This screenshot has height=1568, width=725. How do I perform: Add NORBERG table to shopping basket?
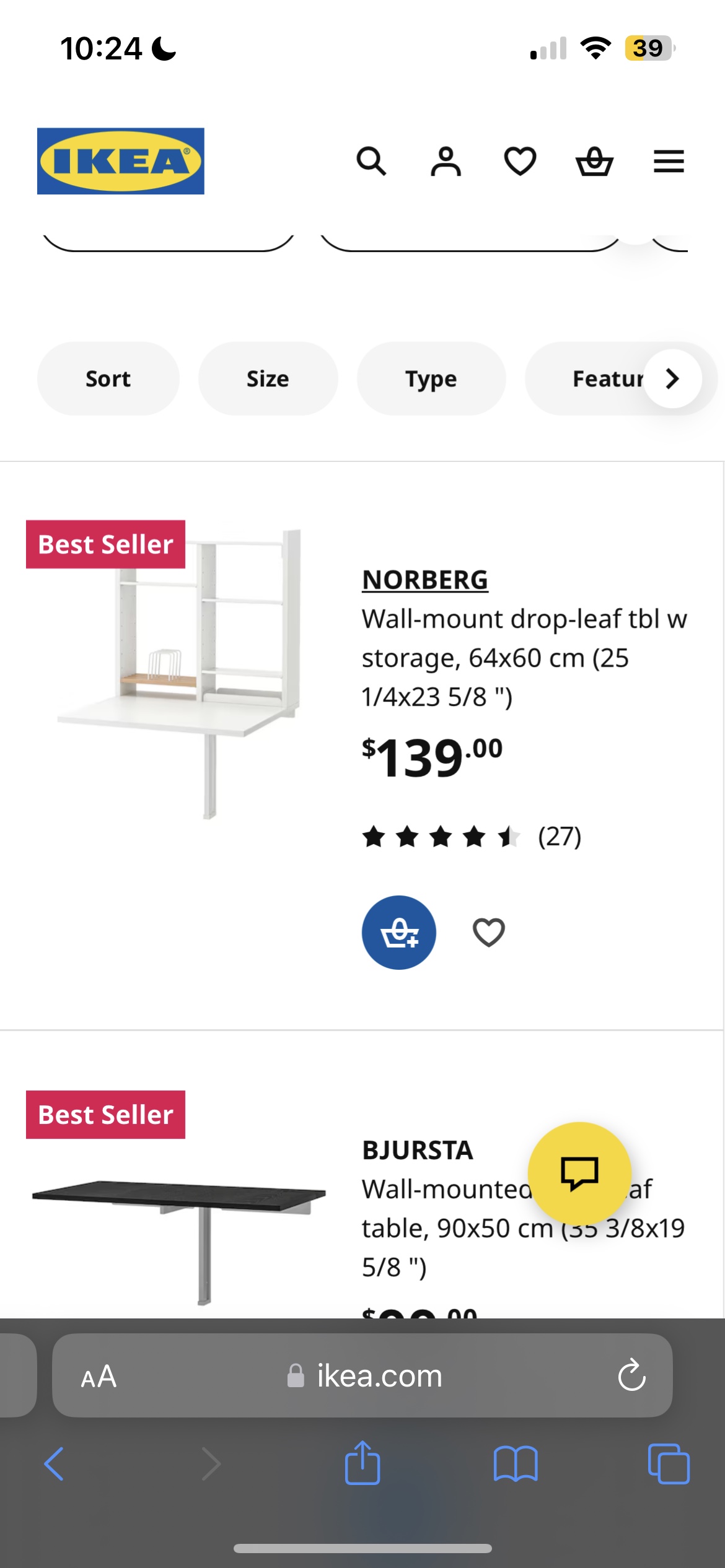tap(399, 933)
